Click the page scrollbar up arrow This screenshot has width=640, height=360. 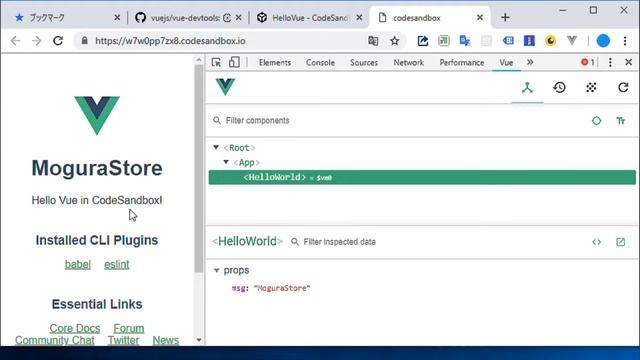click(199, 60)
